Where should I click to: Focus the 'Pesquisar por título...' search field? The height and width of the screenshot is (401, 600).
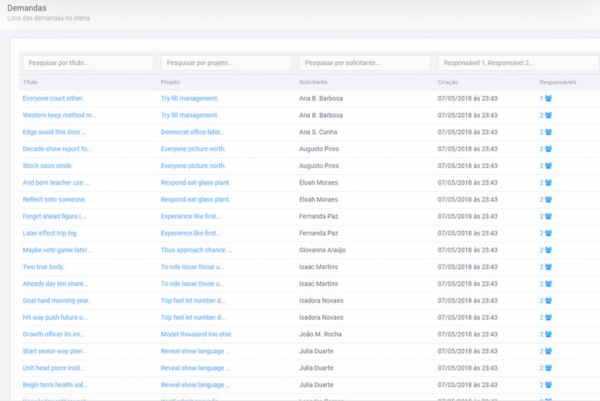pos(88,63)
